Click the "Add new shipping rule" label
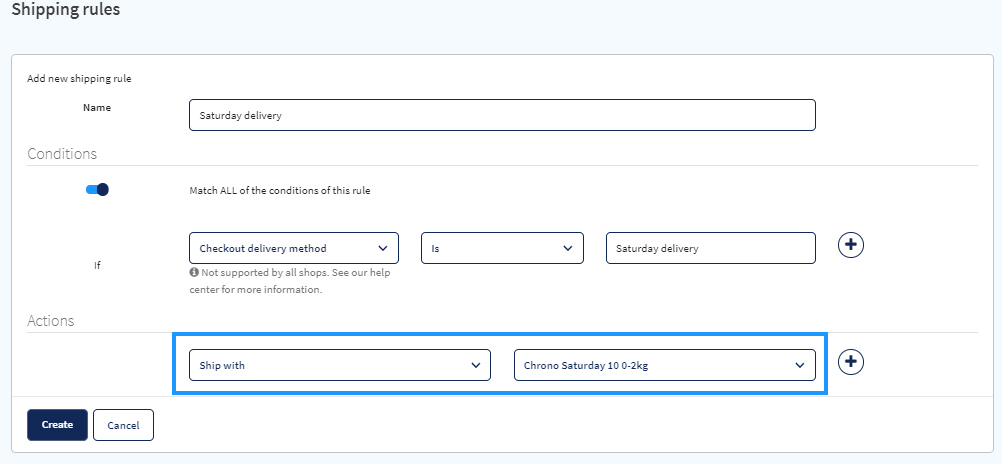The width and height of the screenshot is (1002, 464). tap(79, 79)
